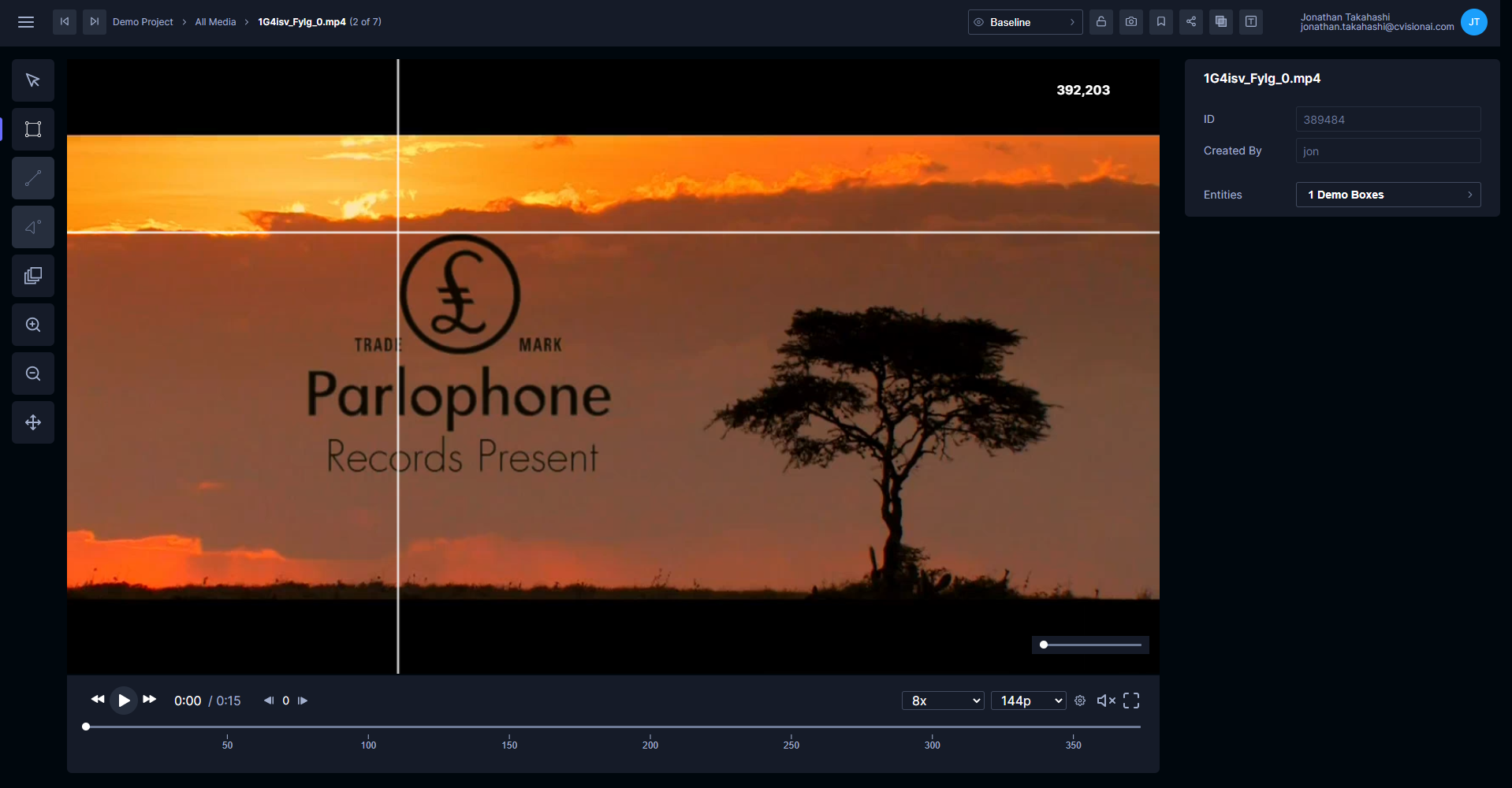Click the 0:15 total duration text
Screen dimensions: 1512x788
tap(229, 701)
